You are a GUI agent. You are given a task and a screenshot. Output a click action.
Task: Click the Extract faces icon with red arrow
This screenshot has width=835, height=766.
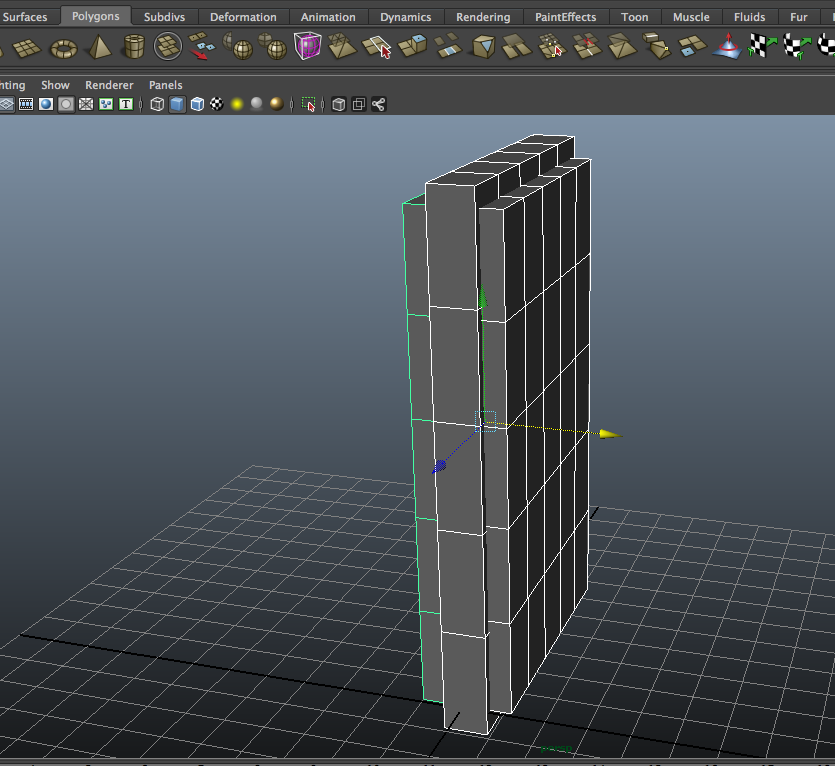pos(202,46)
